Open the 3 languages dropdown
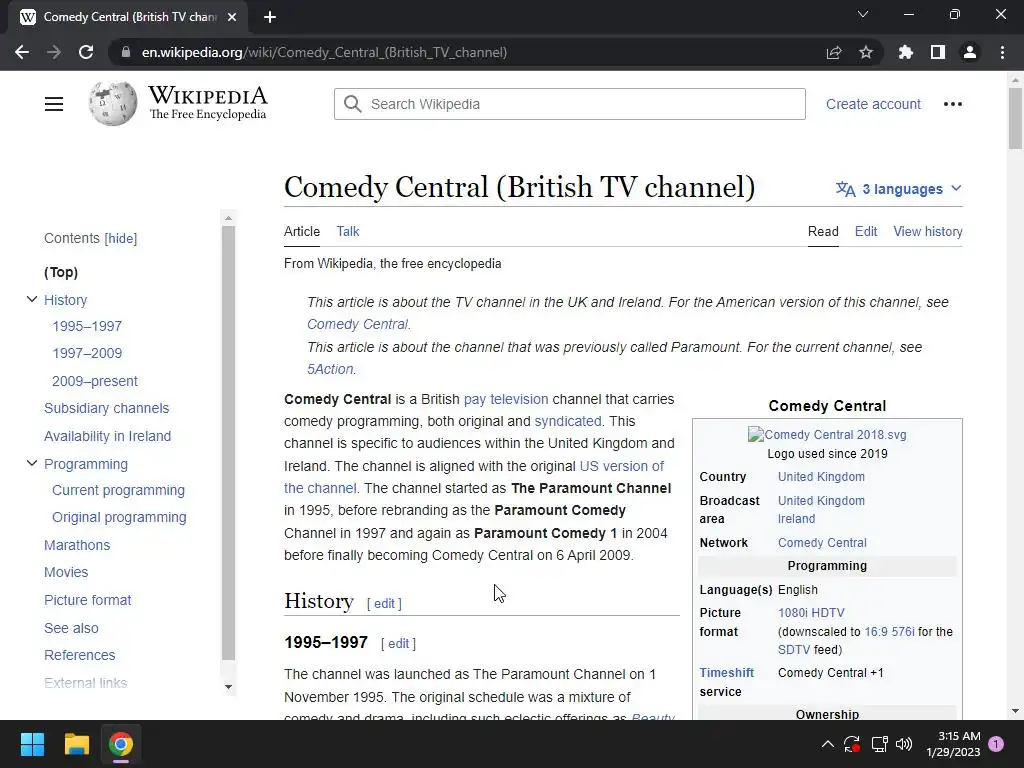 pos(899,189)
